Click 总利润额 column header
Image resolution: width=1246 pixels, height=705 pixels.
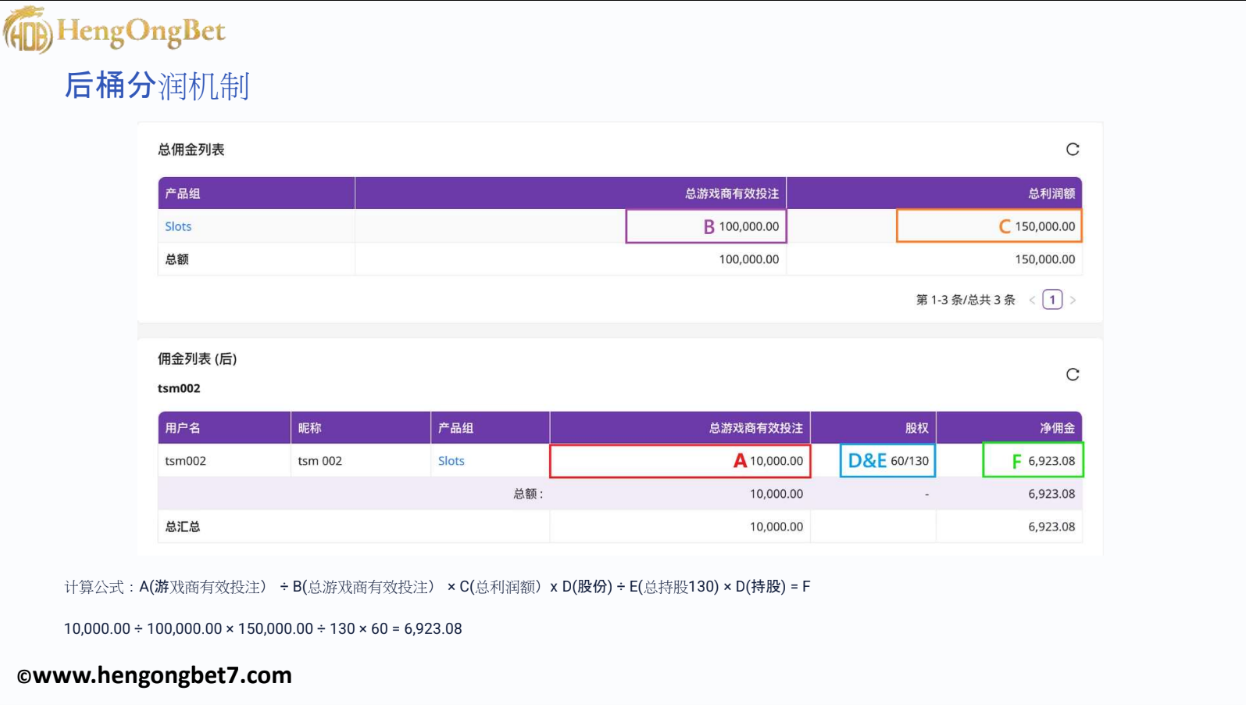1051,193
